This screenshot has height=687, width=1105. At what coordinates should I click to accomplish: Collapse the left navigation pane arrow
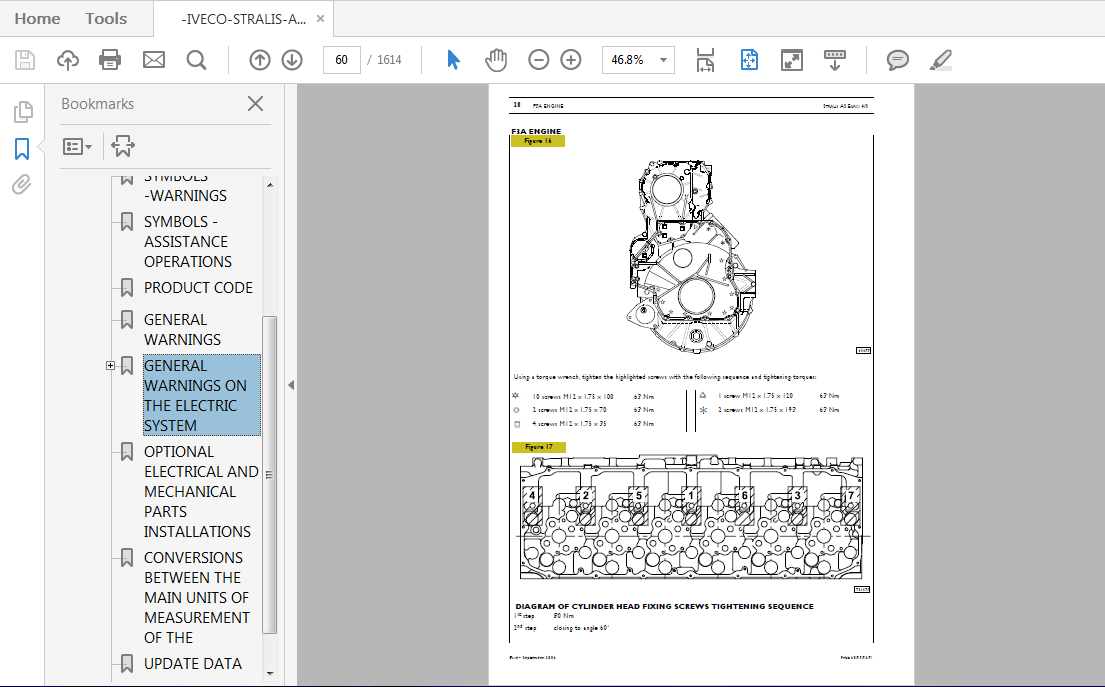tap(290, 385)
